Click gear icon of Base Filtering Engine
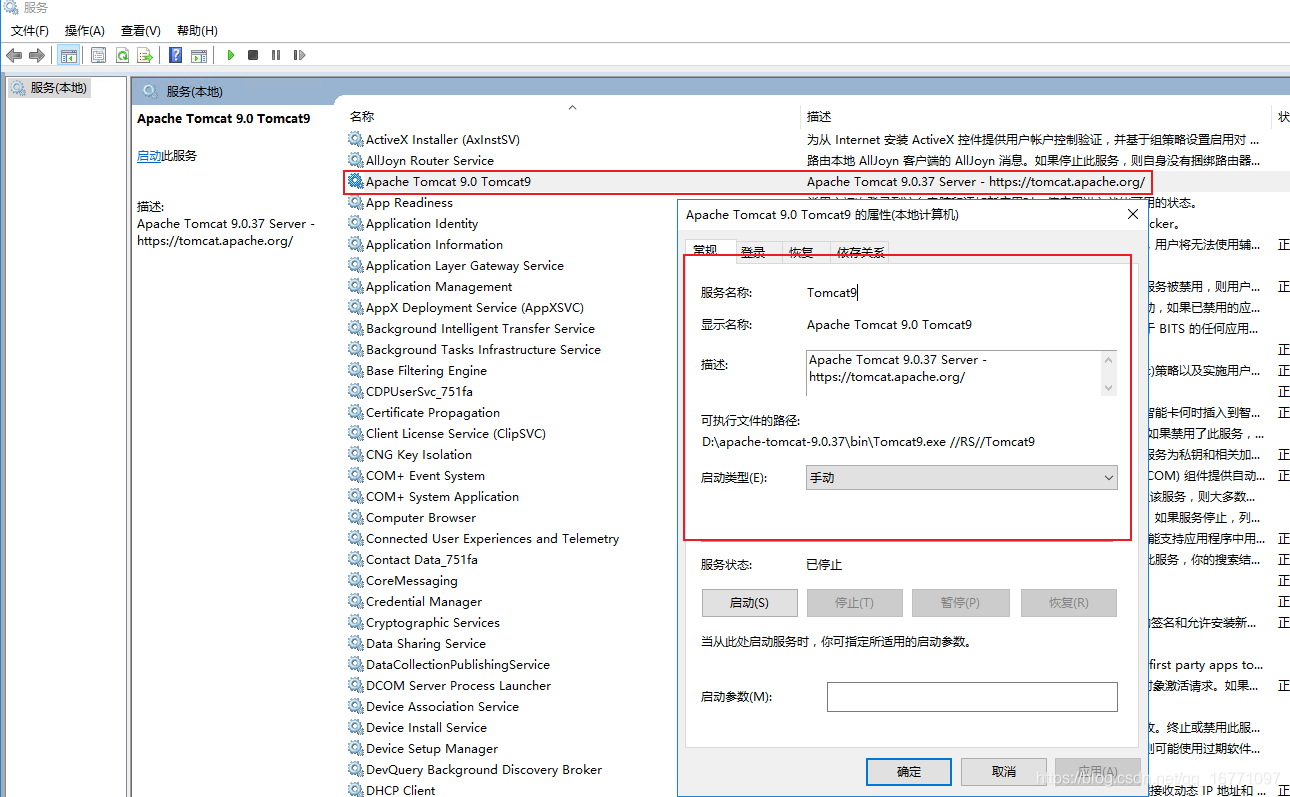1290x797 pixels. 356,370
